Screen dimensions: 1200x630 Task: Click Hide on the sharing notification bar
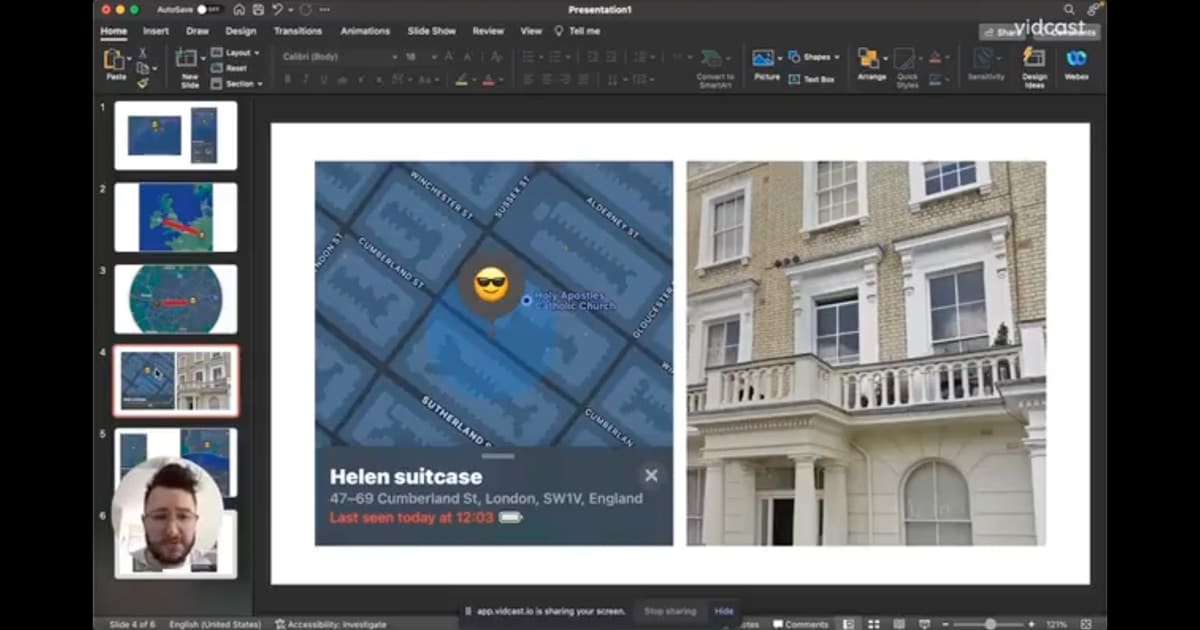pyautogui.click(x=723, y=611)
